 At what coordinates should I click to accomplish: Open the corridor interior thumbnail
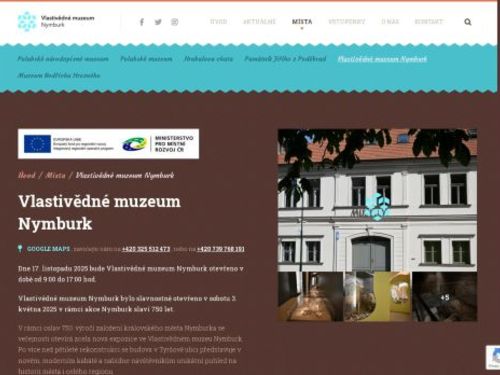[x=310, y=296]
